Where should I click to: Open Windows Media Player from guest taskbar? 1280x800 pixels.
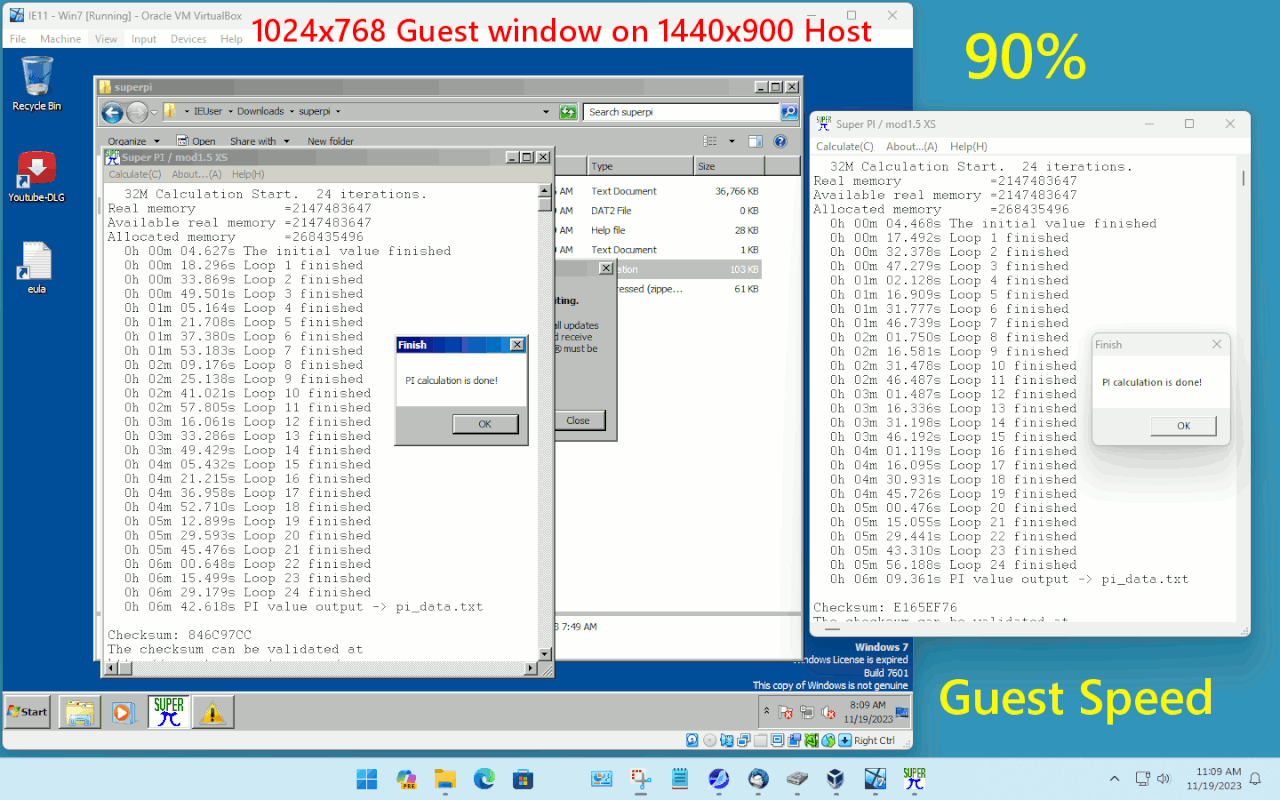pos(124,712)
